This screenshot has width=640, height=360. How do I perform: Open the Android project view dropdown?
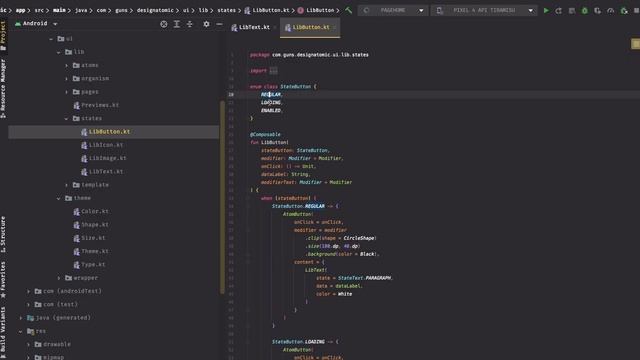click(x=36, y=24)
